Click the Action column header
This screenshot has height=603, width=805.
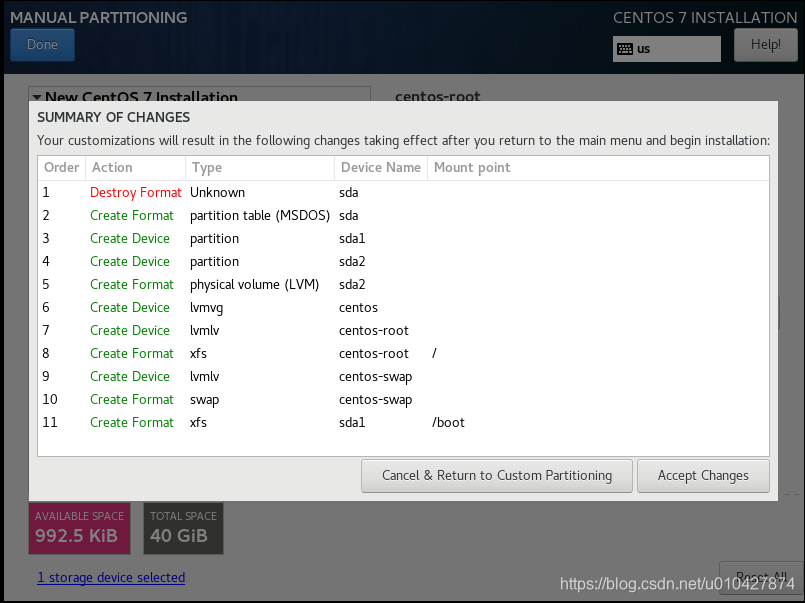pyautogui.click(x=136, y=168)
